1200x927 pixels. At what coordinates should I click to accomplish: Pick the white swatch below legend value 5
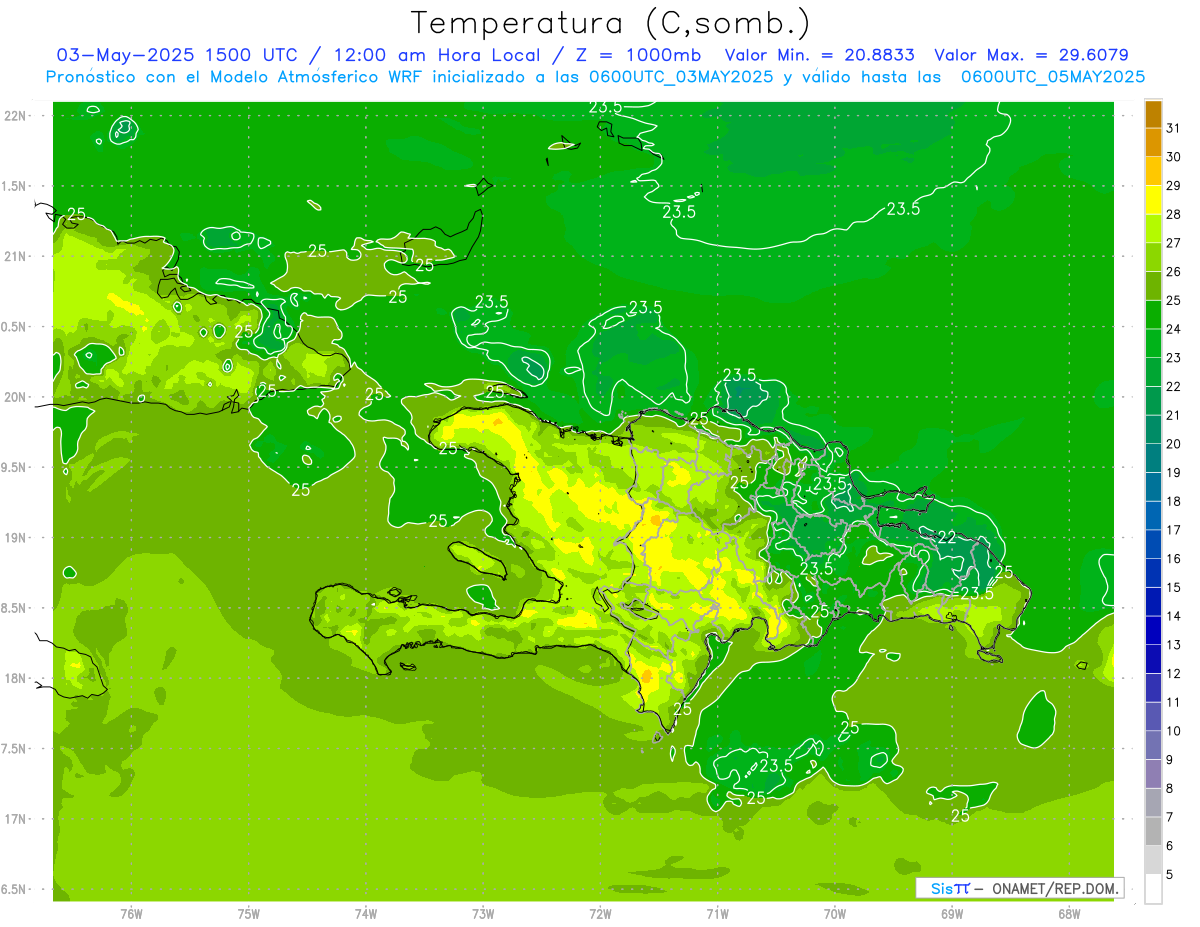click(x=1153, y=889)
